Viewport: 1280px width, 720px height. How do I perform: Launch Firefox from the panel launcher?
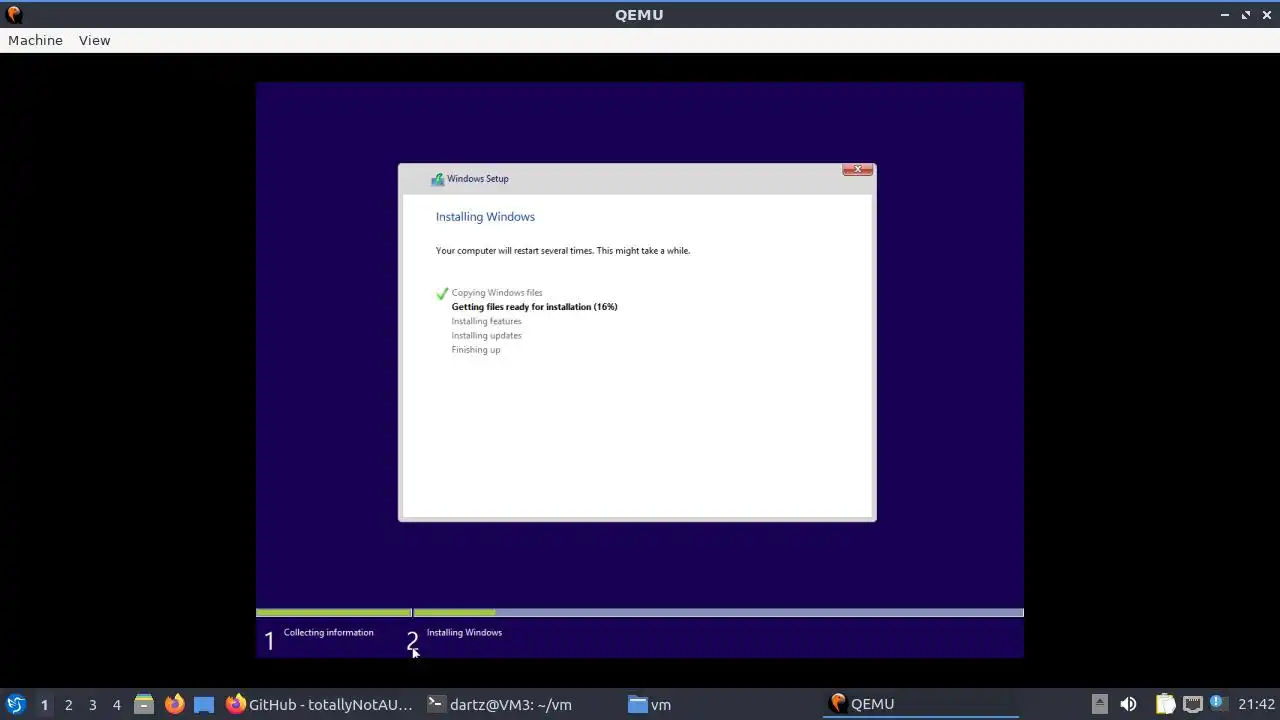[x=174, y=704]
